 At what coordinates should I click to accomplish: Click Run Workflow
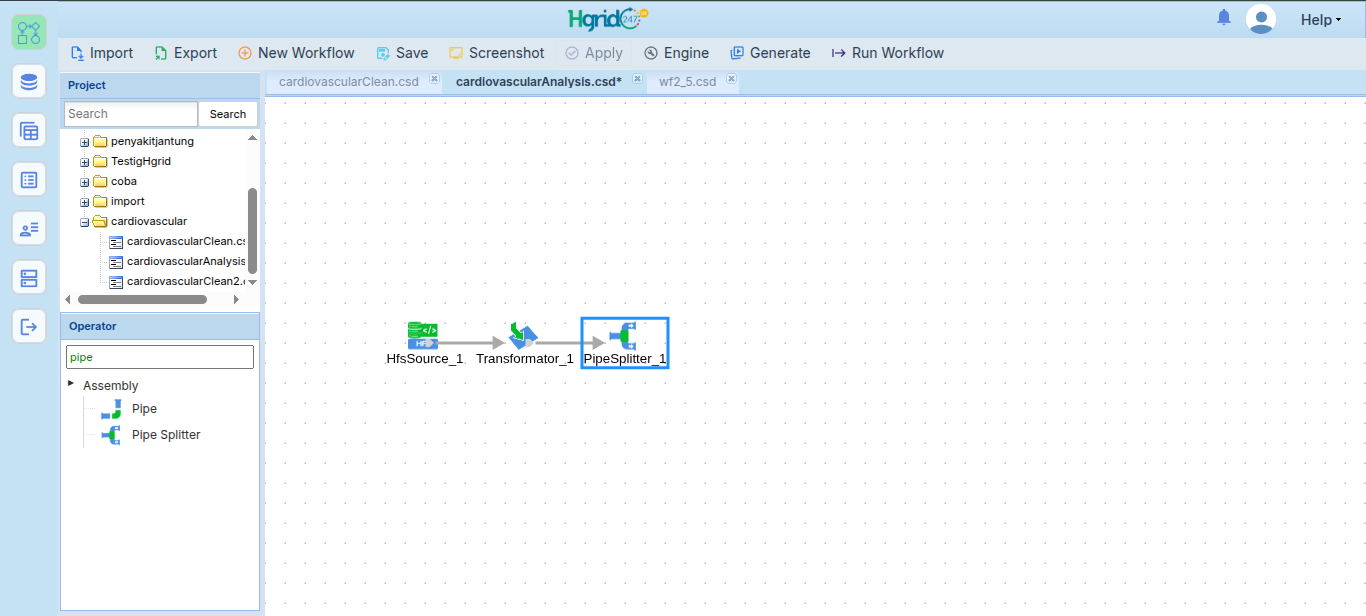pyautogui.click(x=888, y=53)
